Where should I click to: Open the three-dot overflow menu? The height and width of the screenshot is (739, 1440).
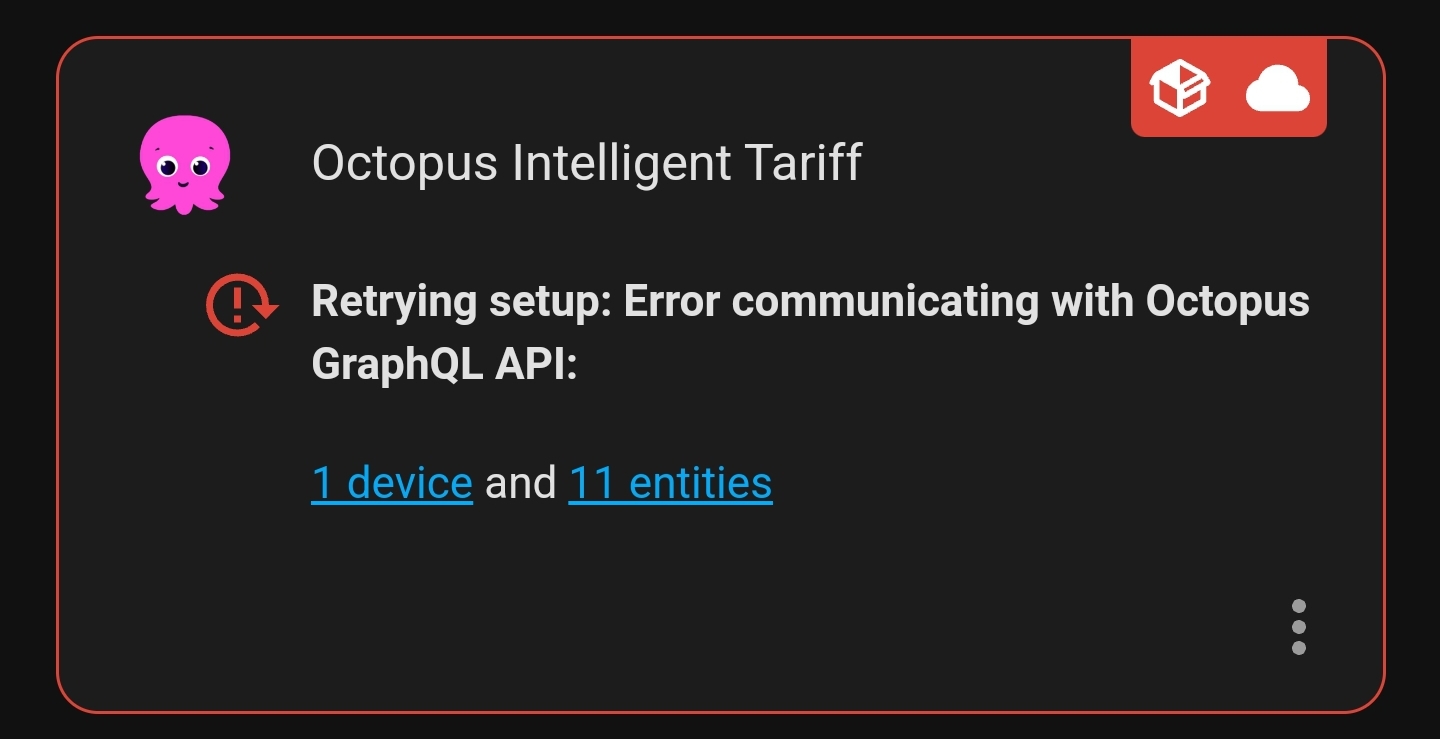(x=1298, y=628)
